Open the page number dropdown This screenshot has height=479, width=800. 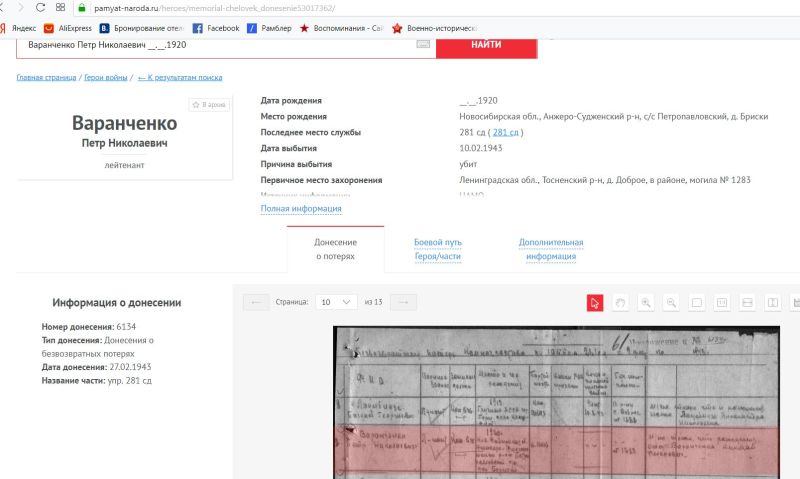[x=336, y=302]
